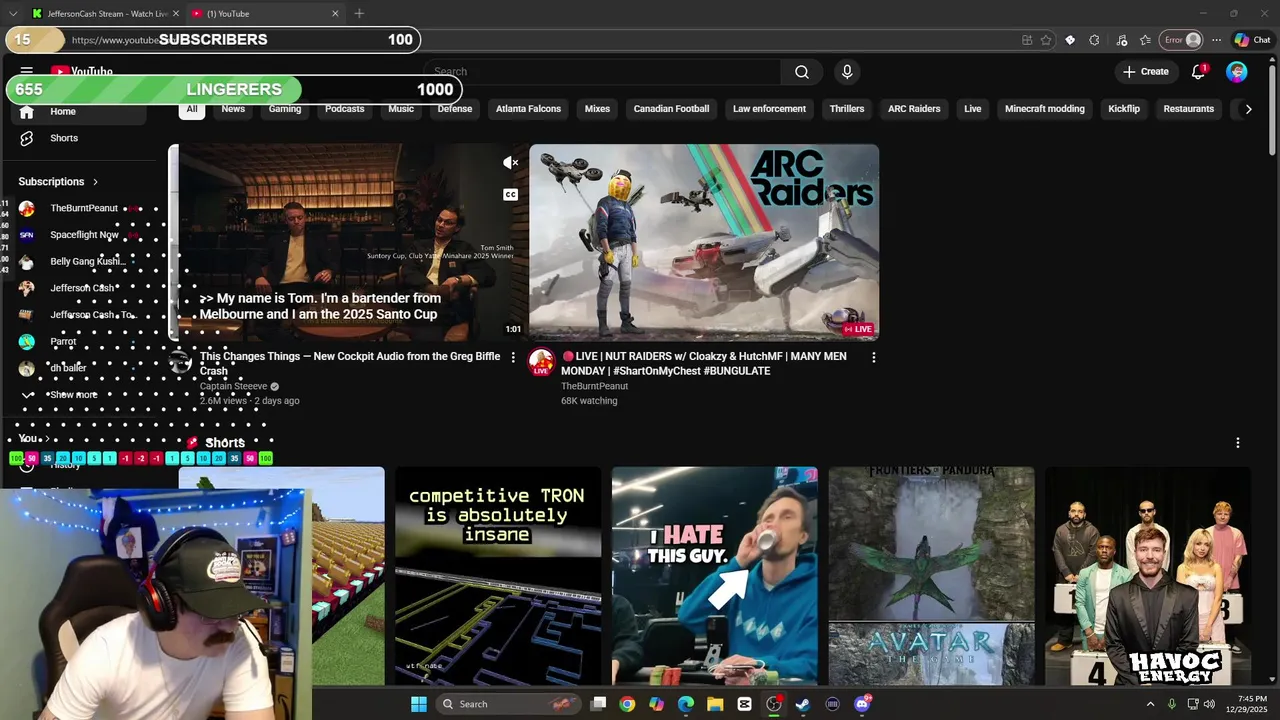The image size is (1280, 720).
Task: Open competitive TRON short thumbnail
Action: click(498, 576)
